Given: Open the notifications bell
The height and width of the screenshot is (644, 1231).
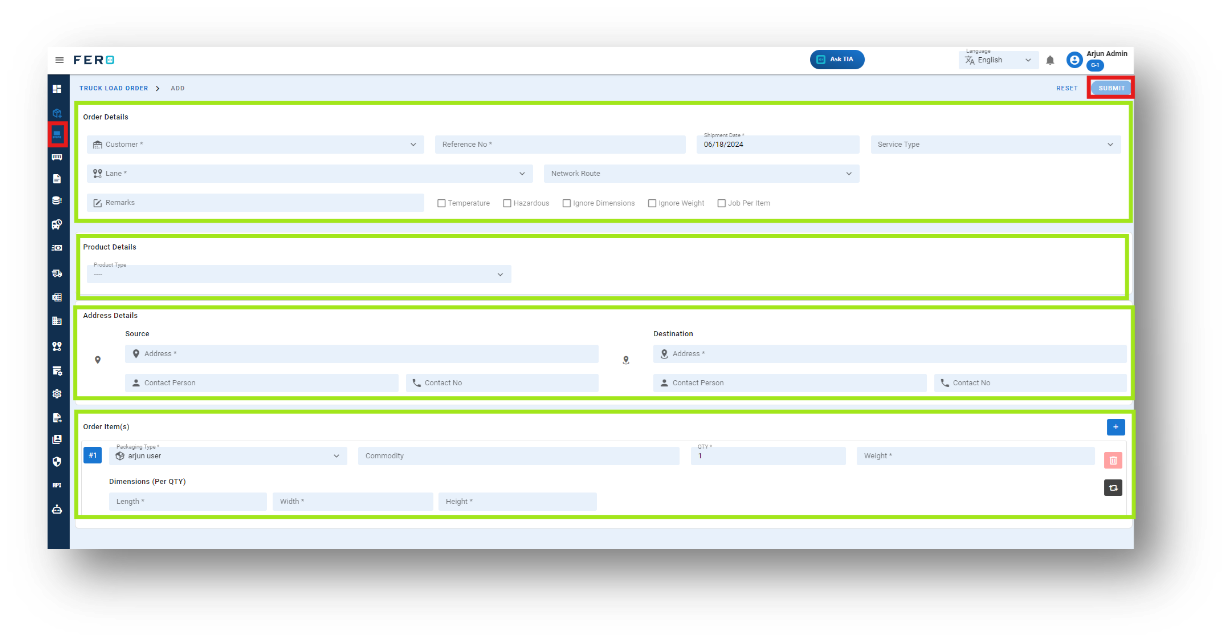Looking at the screenshot, I should (1050, 60).
